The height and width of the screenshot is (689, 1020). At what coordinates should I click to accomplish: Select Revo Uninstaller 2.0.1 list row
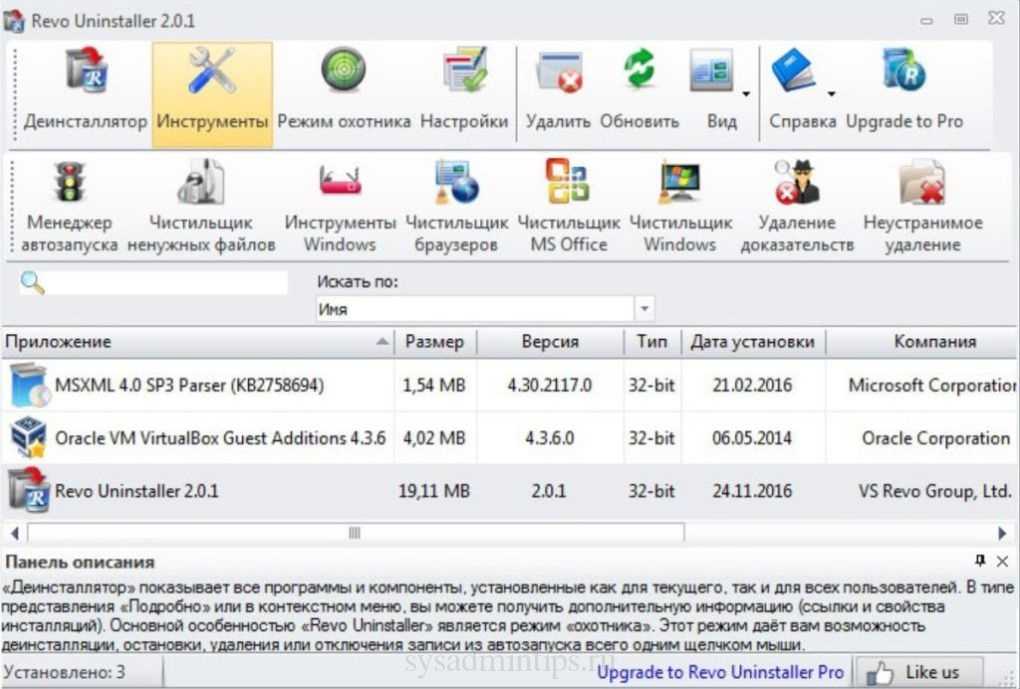510,491
